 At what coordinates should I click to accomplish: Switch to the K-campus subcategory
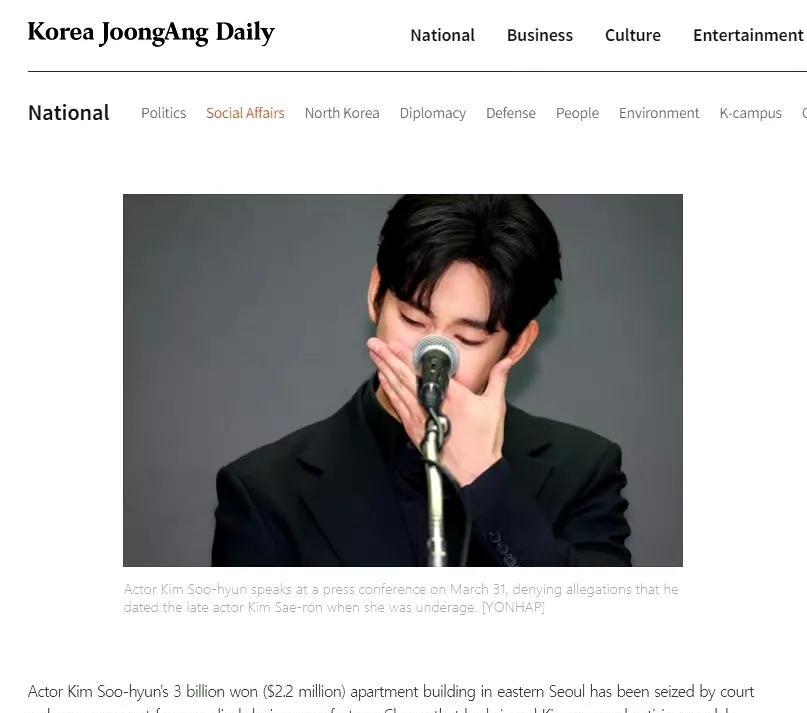pos(750,113)
